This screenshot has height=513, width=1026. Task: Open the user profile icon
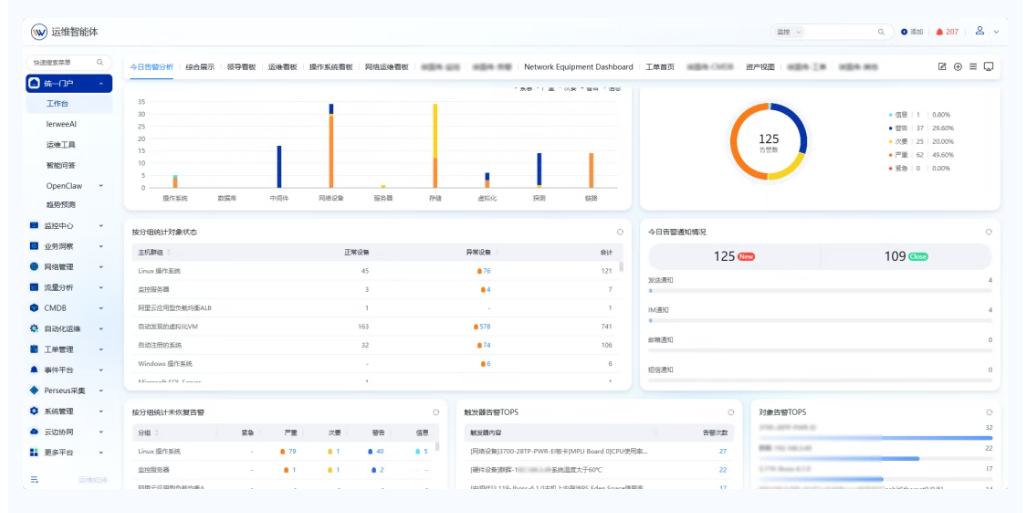click(x=980, y=31)
